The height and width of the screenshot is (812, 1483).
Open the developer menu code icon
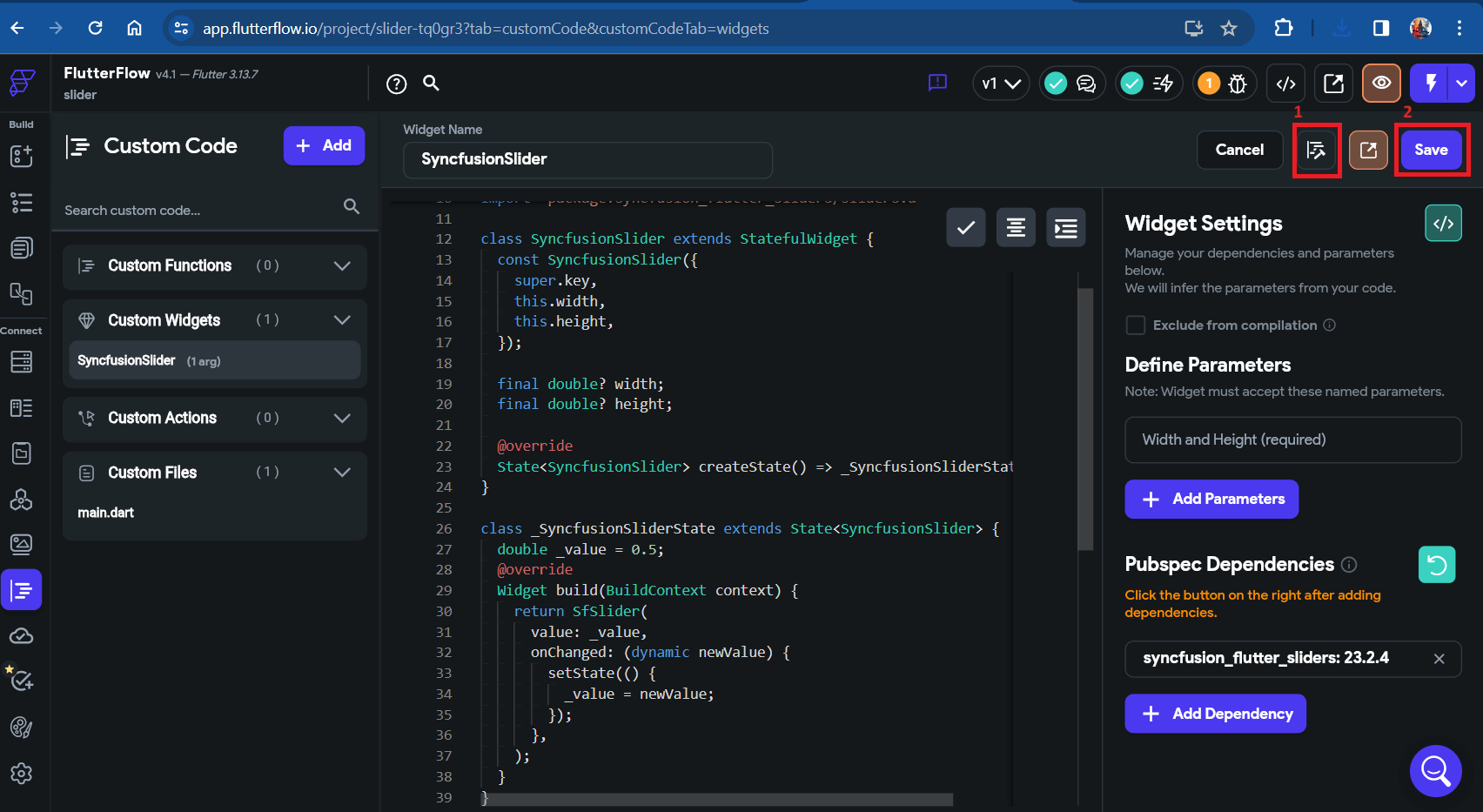click(x=1285, y=84)
